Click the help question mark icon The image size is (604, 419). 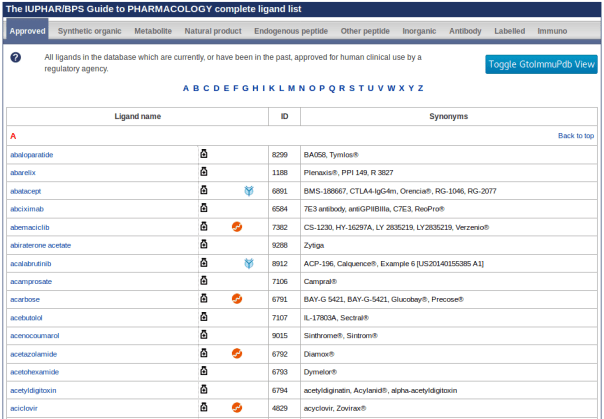(15, 57)
